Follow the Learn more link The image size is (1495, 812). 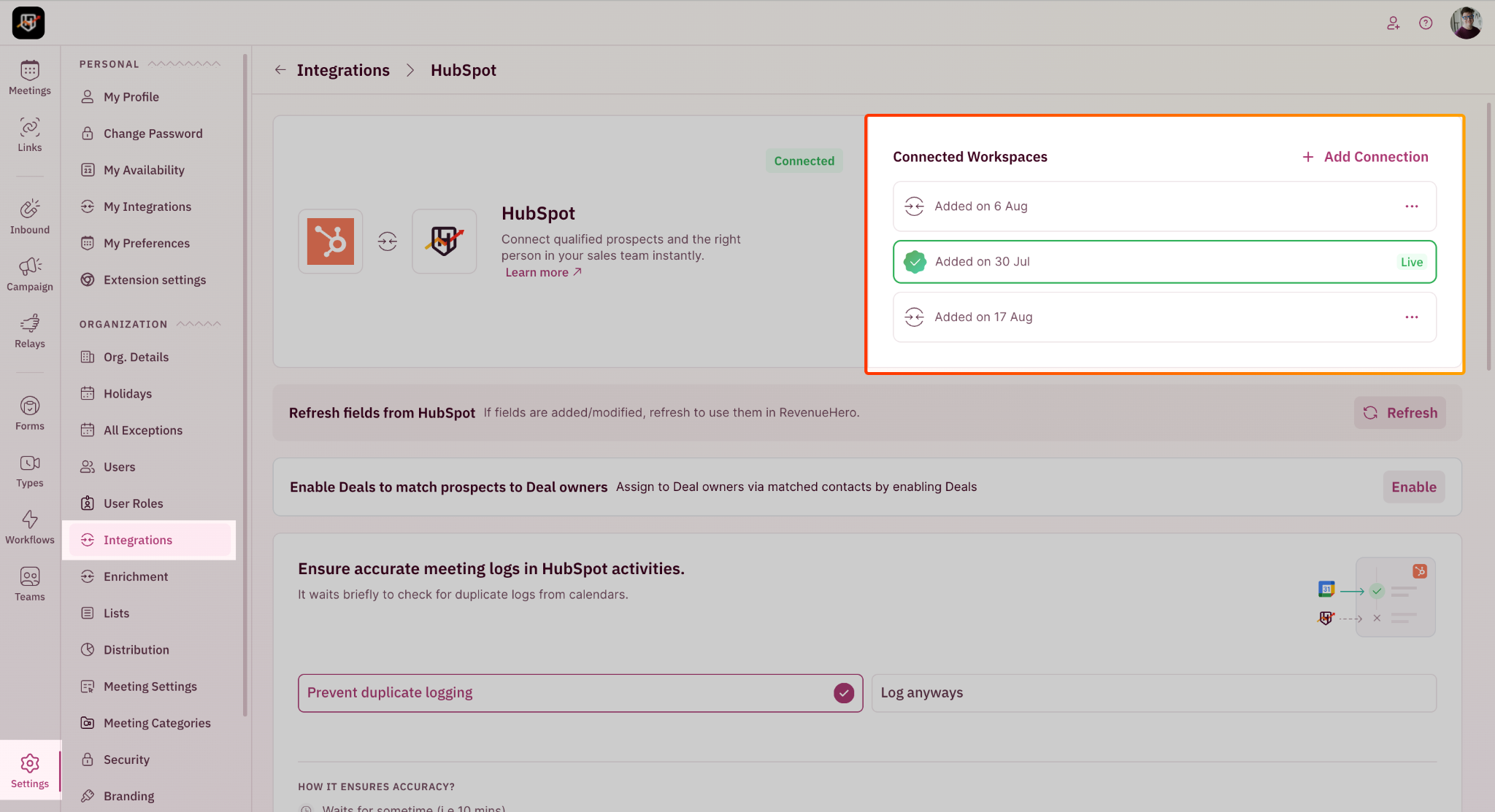[x=544, y=272]
